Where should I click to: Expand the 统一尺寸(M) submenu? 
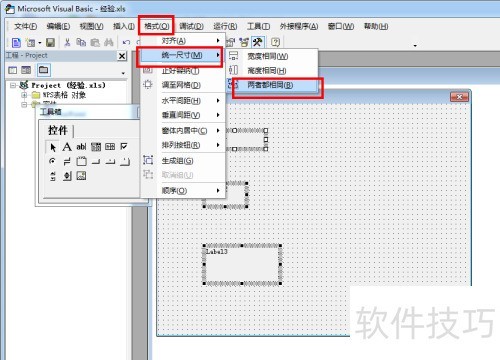182,55
